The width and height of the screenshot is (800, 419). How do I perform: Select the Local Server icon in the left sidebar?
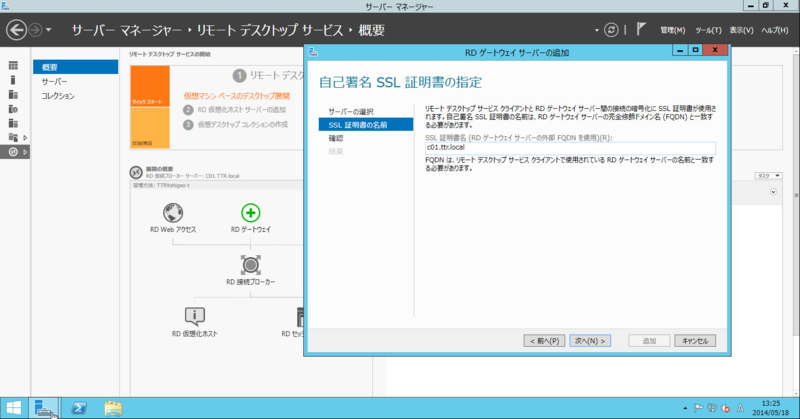point(13,80)
